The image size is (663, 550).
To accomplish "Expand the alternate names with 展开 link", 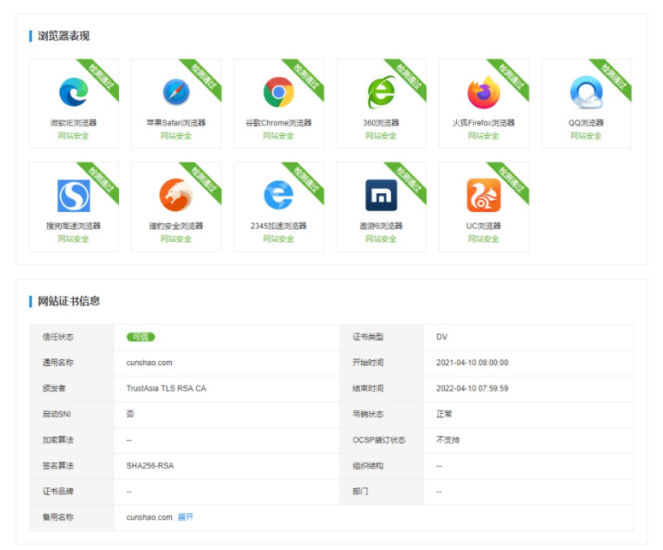I will click(x=186, y=517).
